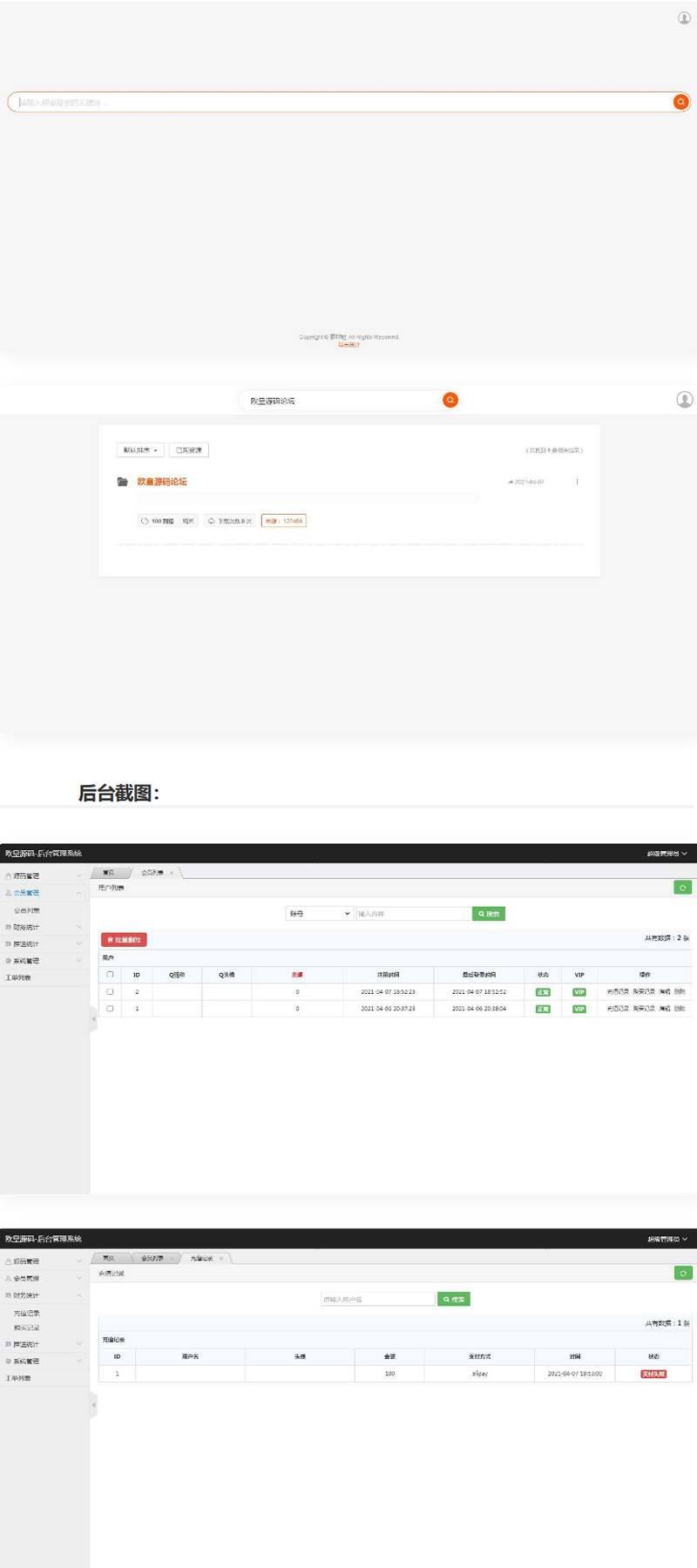The image size is (697, 1568).
Task: Click the orange search icon beside 欧皇源码论坛 query
Action: point(450,400)
